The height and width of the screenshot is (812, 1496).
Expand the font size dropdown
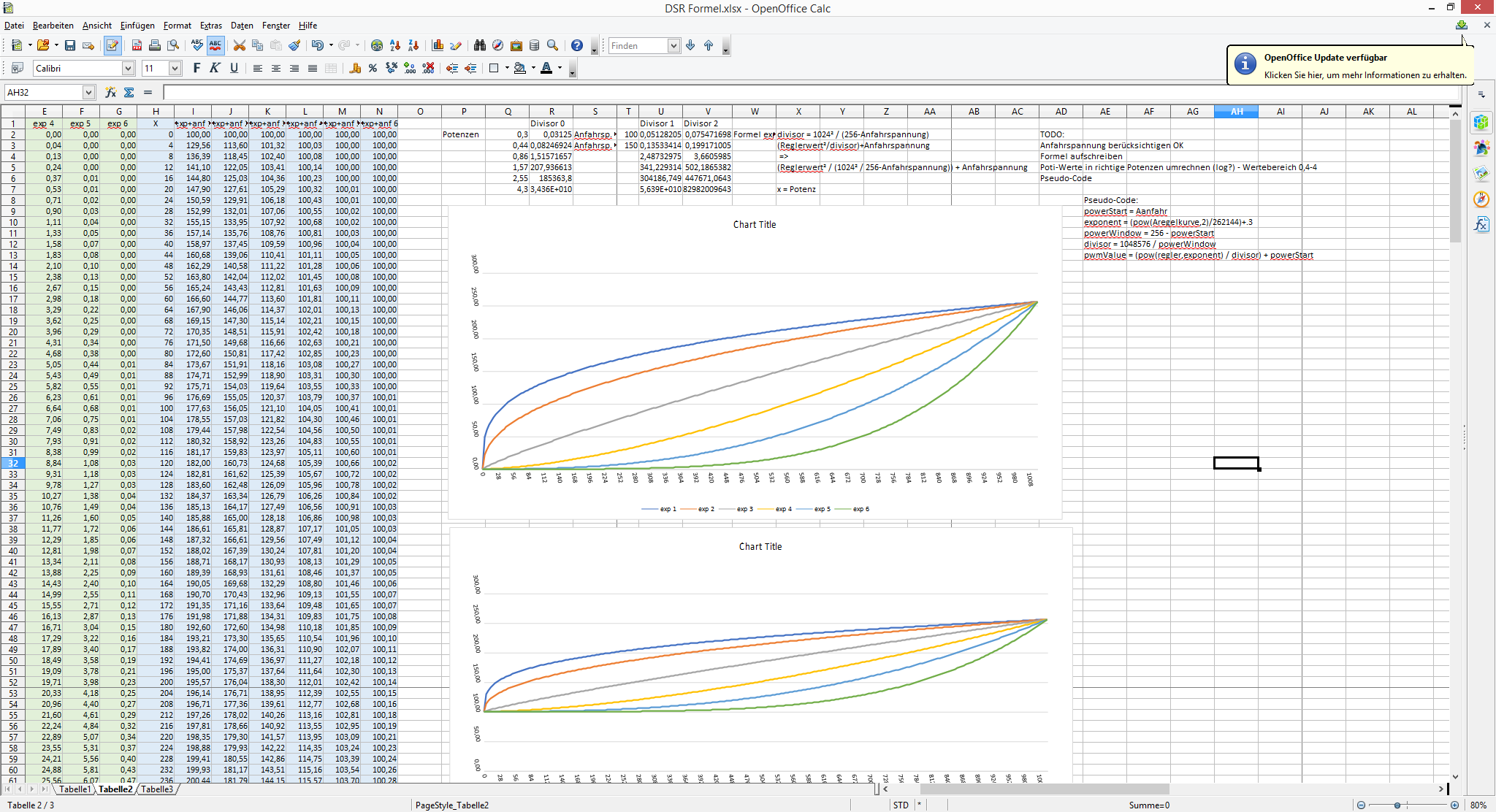175,68
